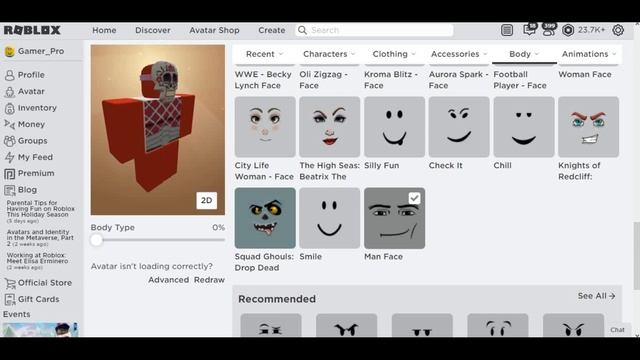Viewport: 640px width, 360px height.
Task: Switch avatar preview to 2D
Action: click(x=207, y=200)
